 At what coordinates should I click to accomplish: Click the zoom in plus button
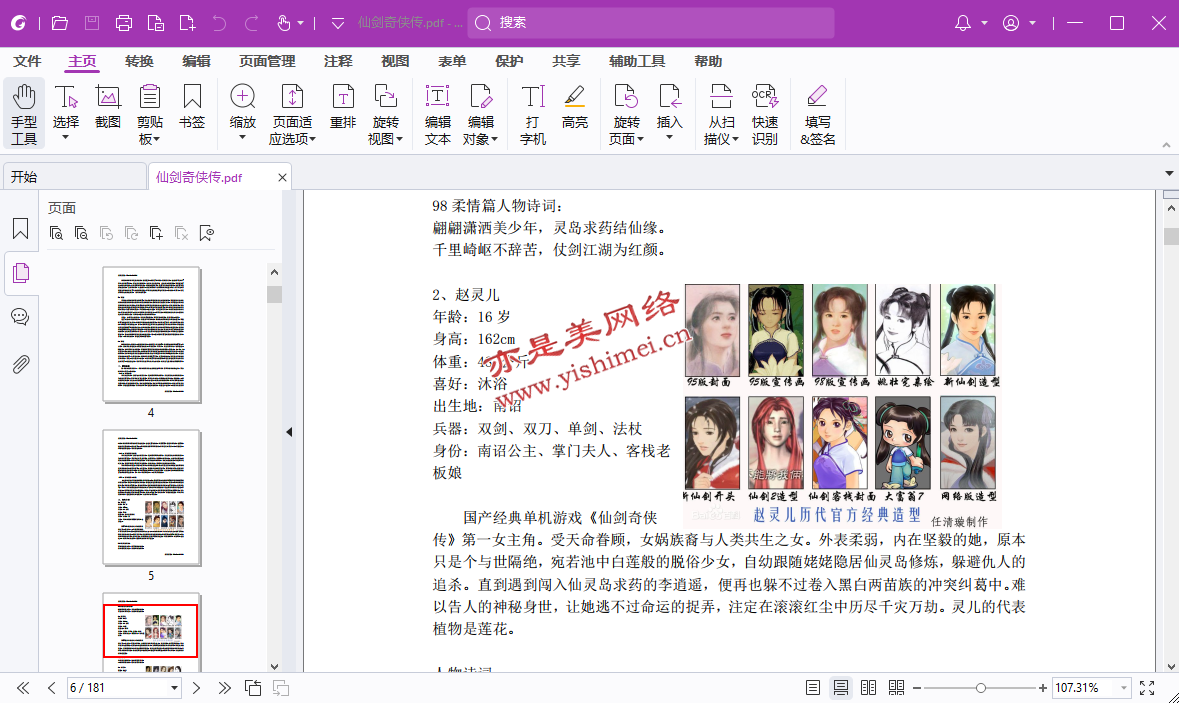(1042, 688)
